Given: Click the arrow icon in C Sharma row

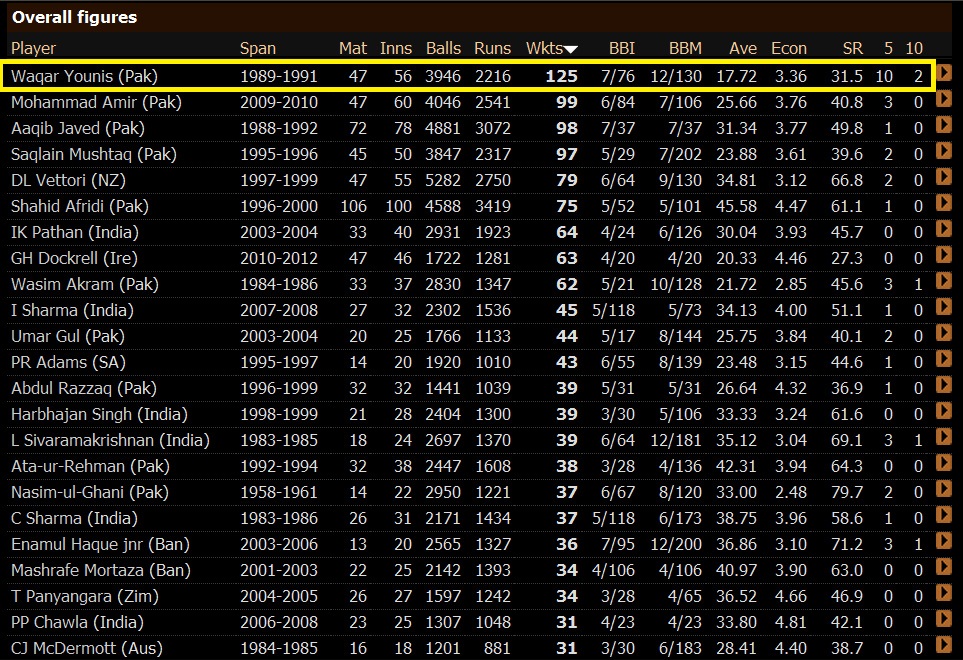Looking at the screenshot, I should coord(944,515).
